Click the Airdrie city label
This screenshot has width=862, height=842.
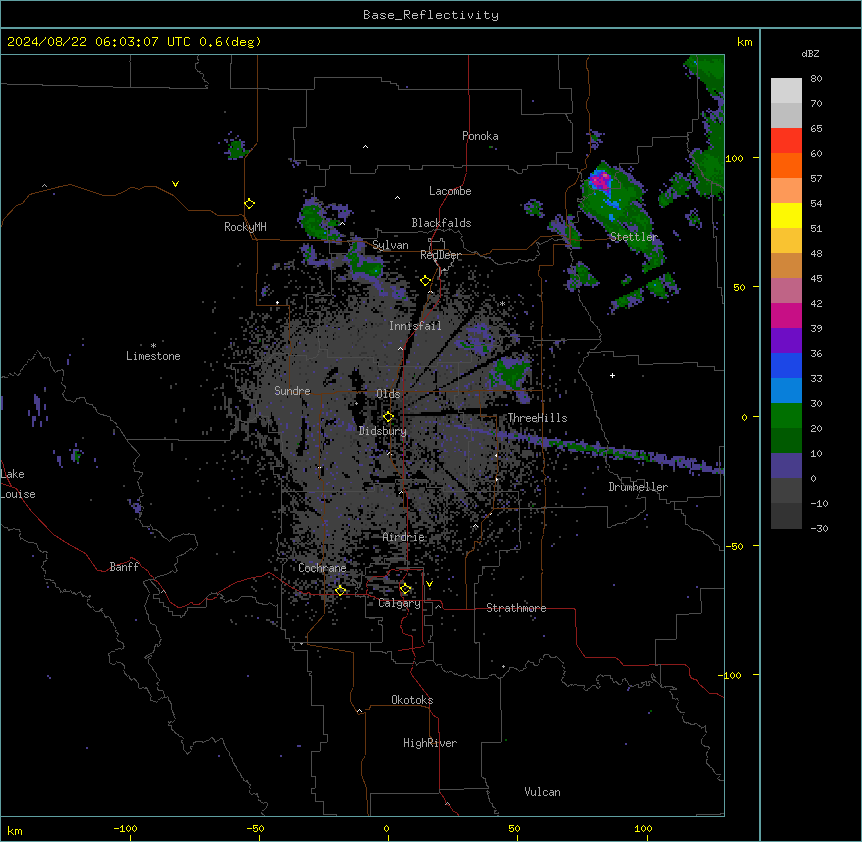pos(404,537)
